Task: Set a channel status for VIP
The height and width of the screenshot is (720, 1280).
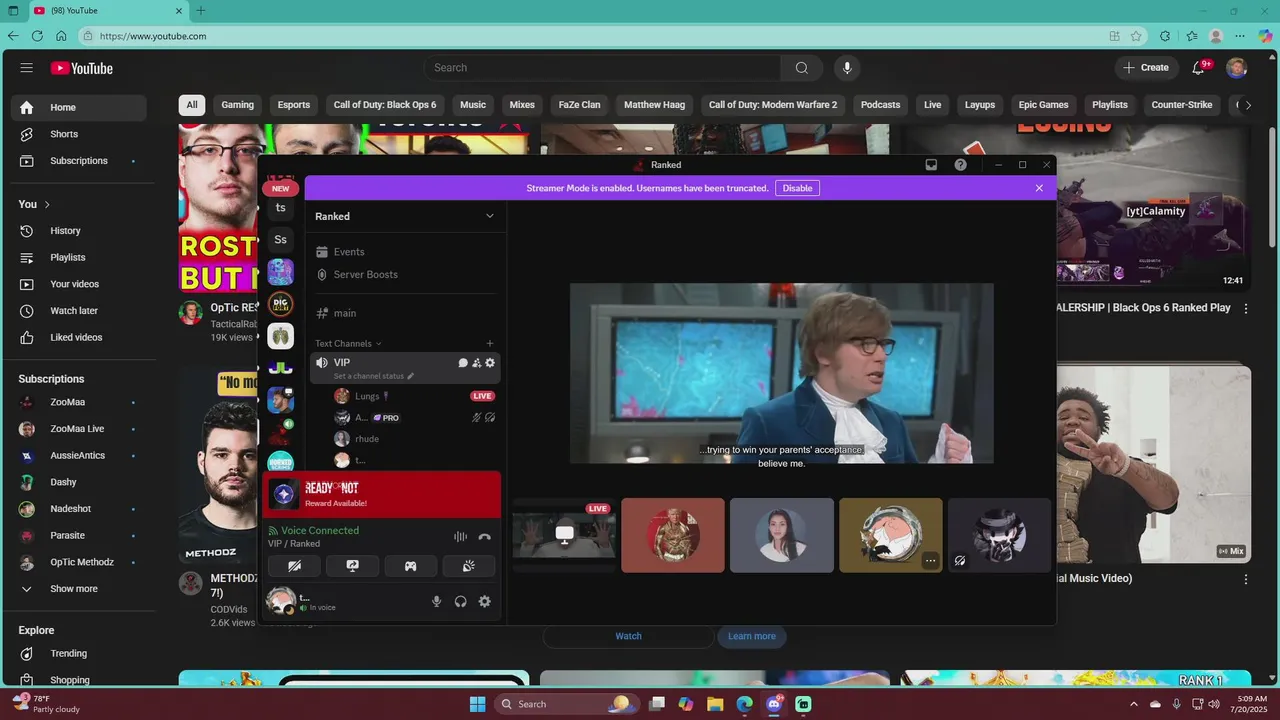Action: [374, 376]
